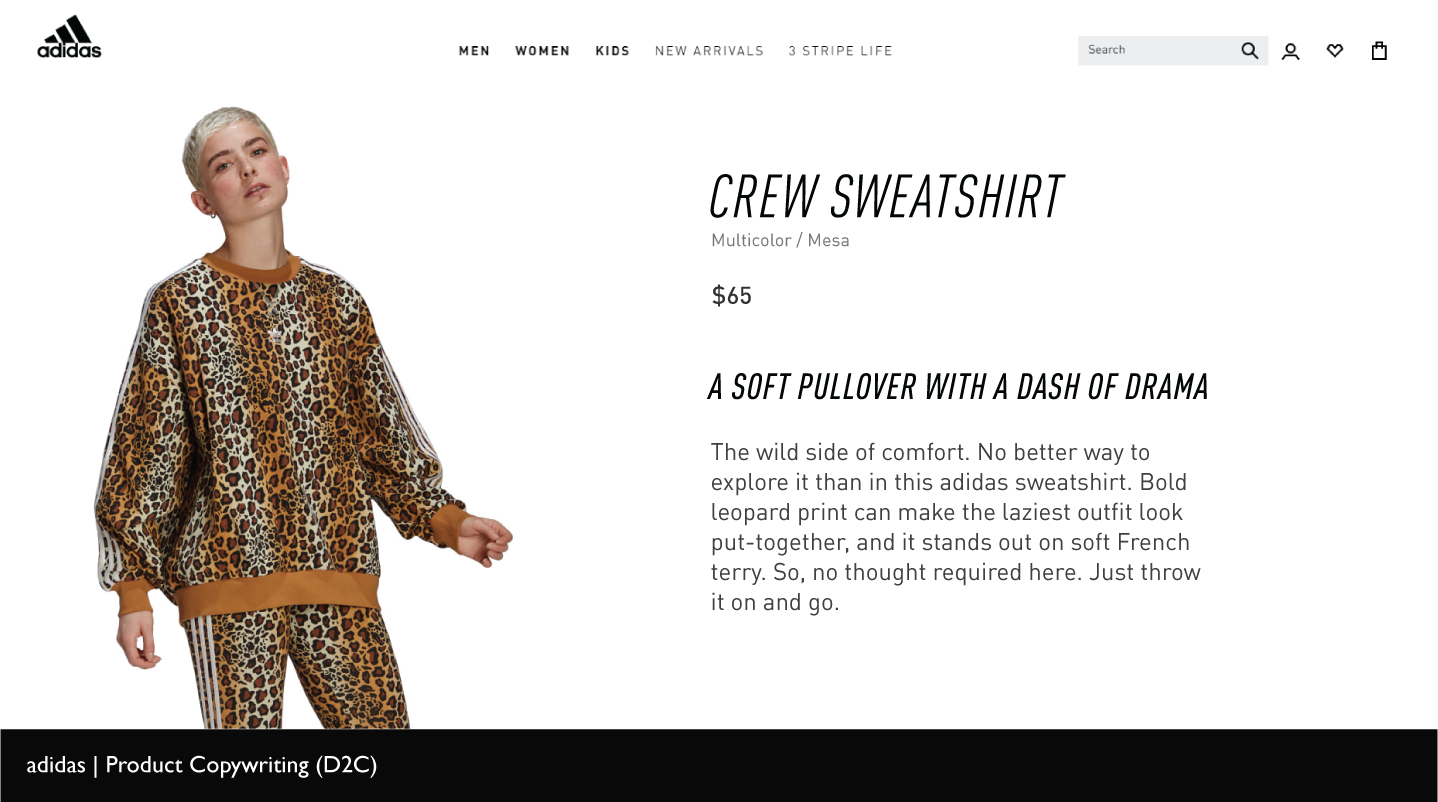
Task: Click the 'adidas | Product Copywriting (D2C)' caption
Action: (201, 765)
